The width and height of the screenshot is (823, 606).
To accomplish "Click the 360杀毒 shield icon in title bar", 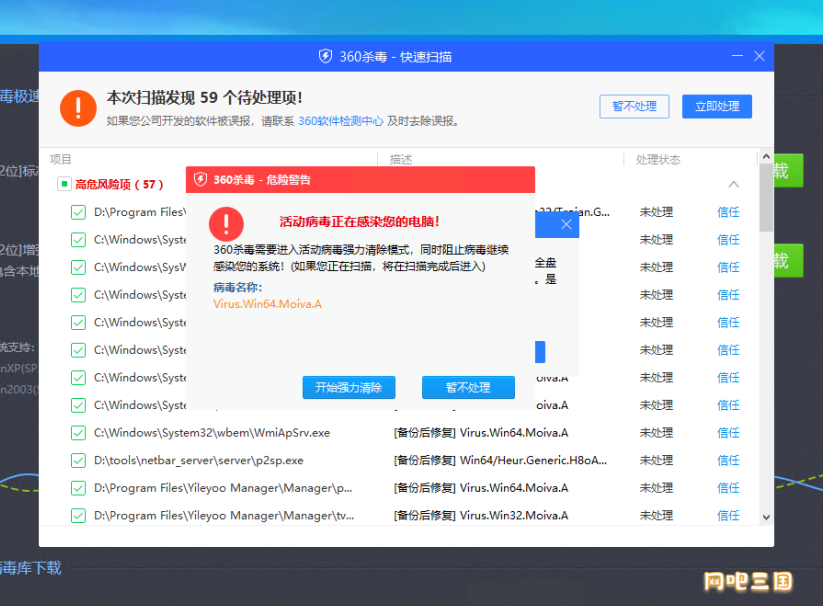I will [325, 56].
